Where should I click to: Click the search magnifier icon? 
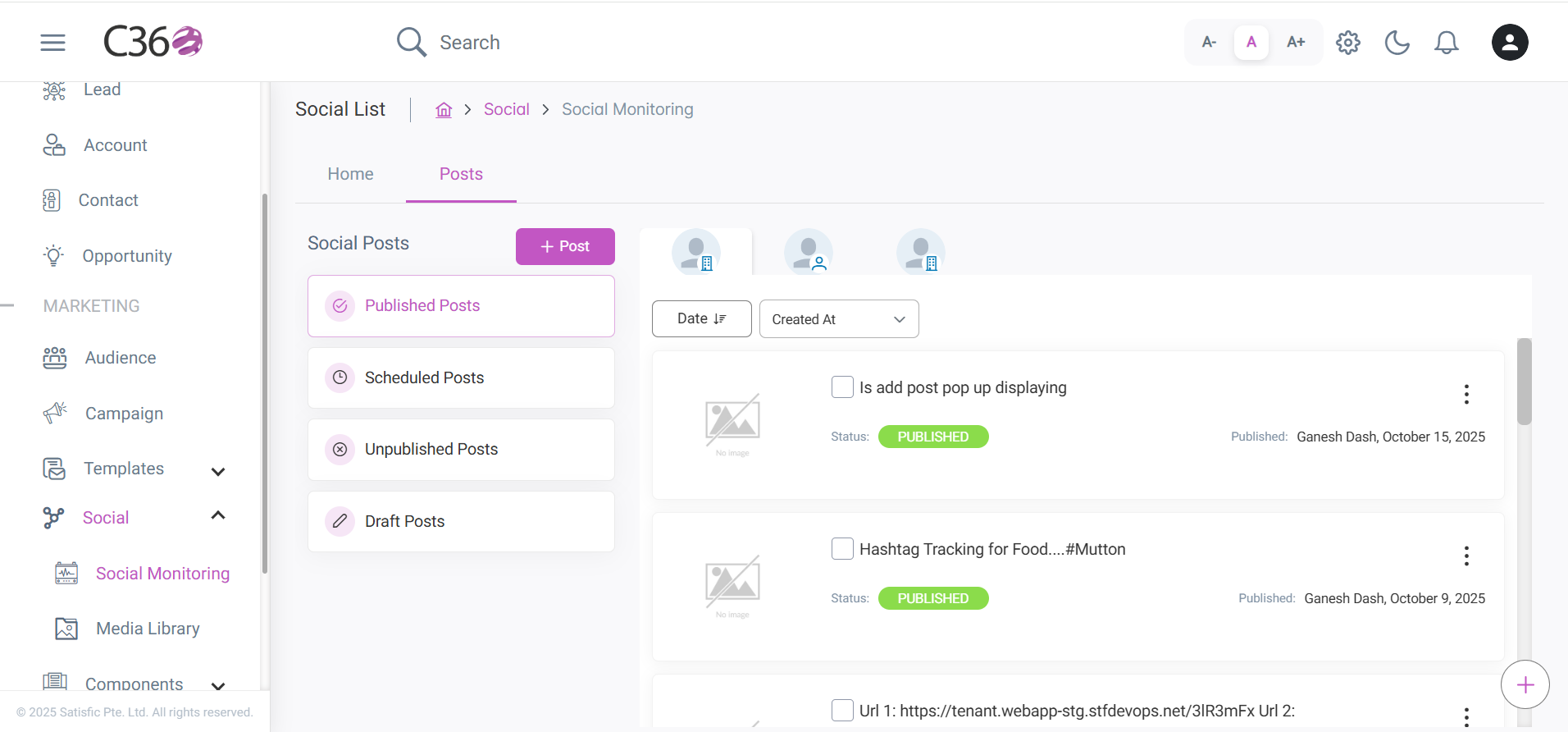tap(412, 42)
